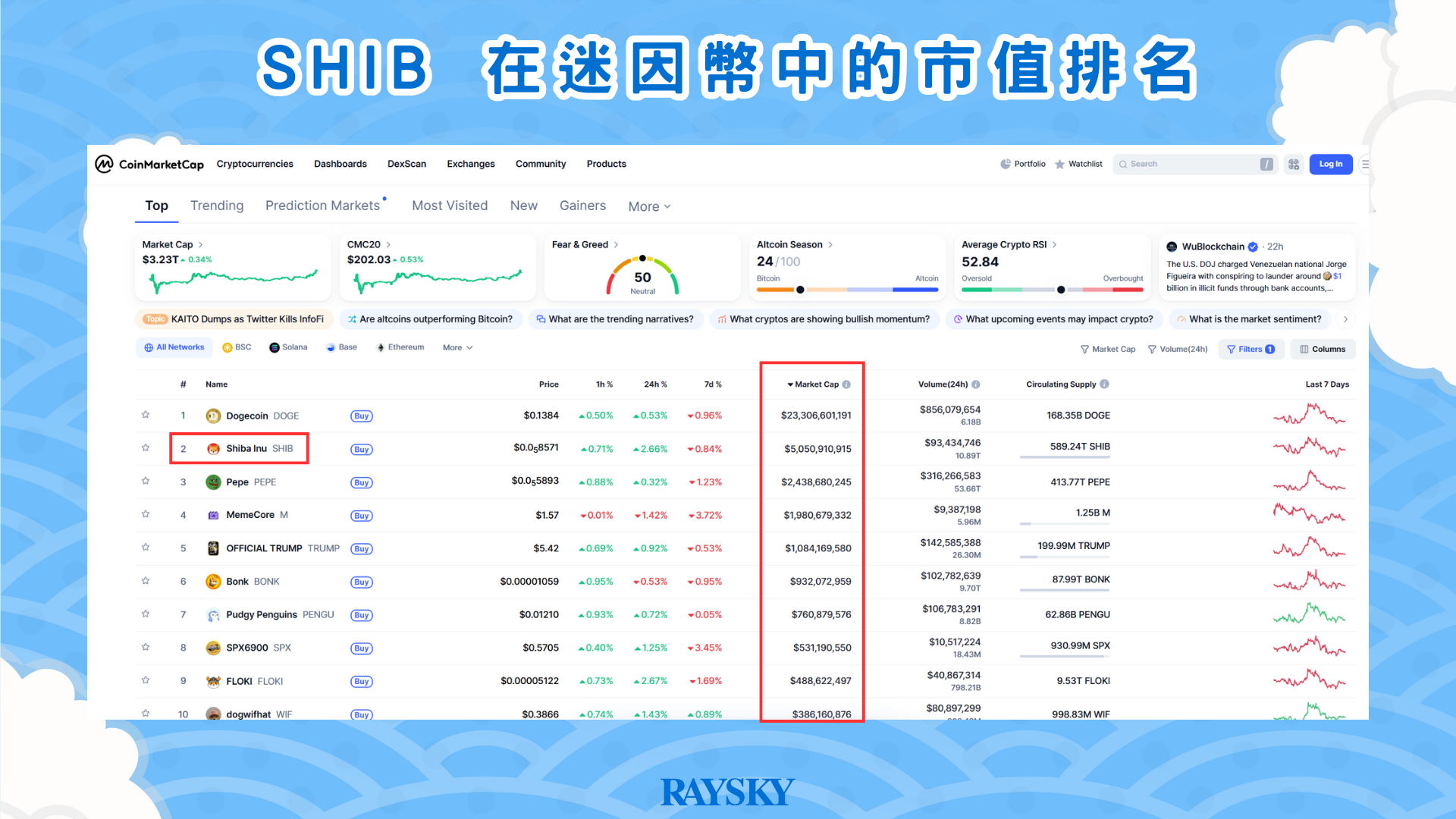Click the Log In button
This screenshot has width=1456, height=819.
tap(1331, 164)
